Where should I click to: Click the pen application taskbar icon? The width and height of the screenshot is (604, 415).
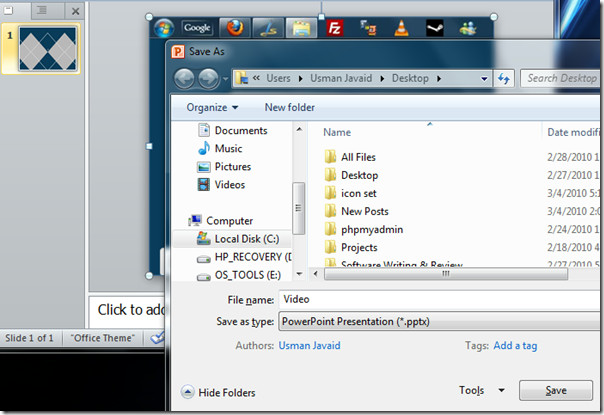click(268, 28)
